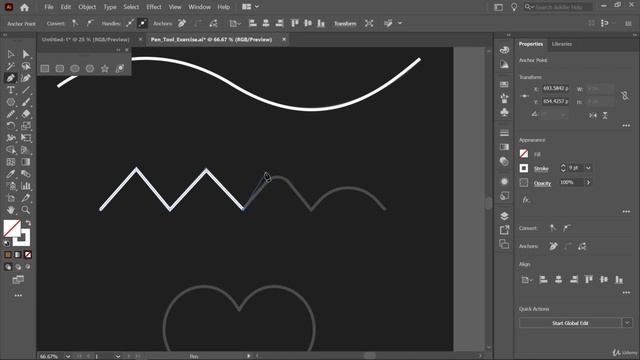The height and width of the screenshot is (360, 640).
Task: Click the Fill swatch in Properties panel
Action: 524,154
